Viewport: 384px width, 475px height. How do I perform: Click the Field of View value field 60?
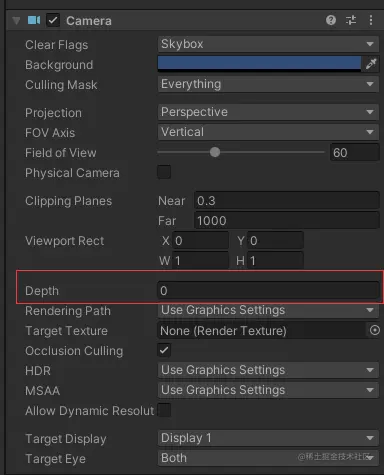(355, 152)
